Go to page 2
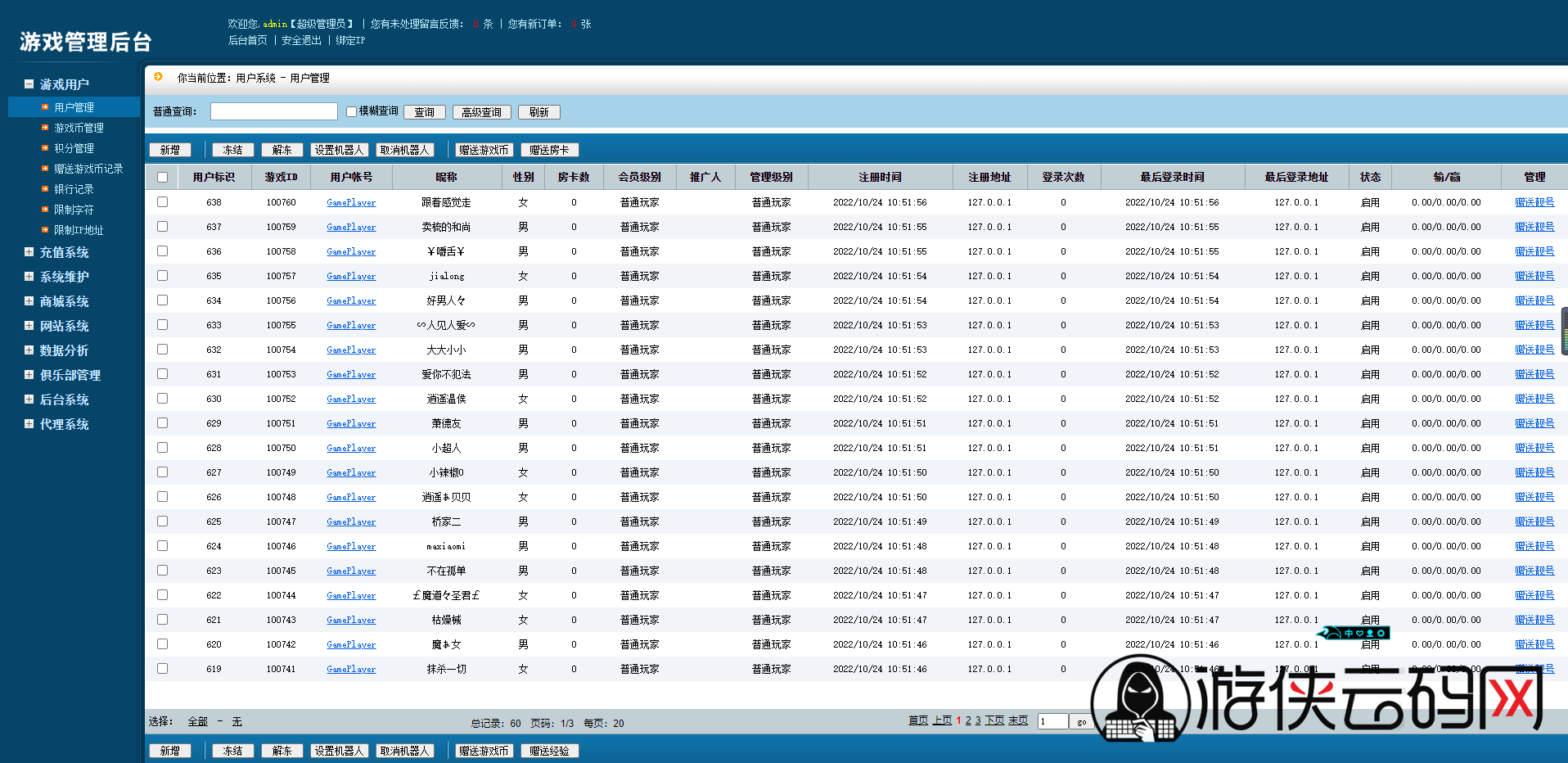The image size is (1568, 763). click(x=968, y=720)
